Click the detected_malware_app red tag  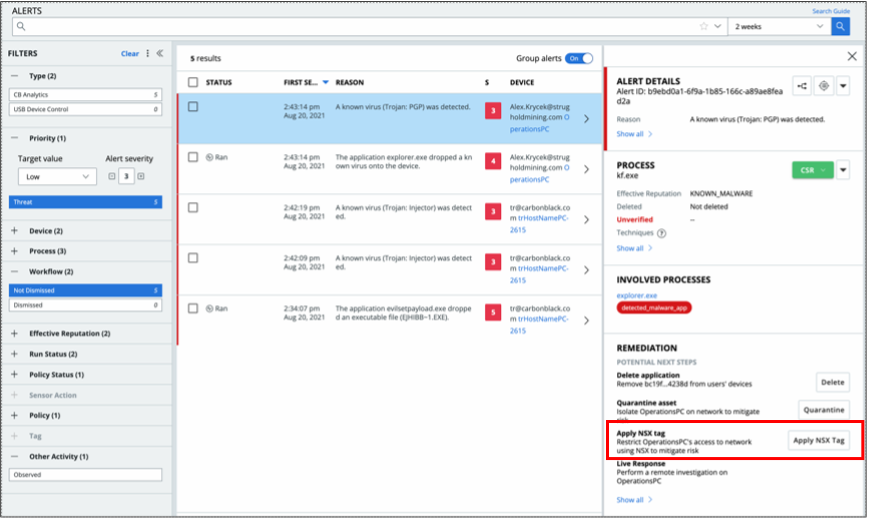click(x=654, y=308)
